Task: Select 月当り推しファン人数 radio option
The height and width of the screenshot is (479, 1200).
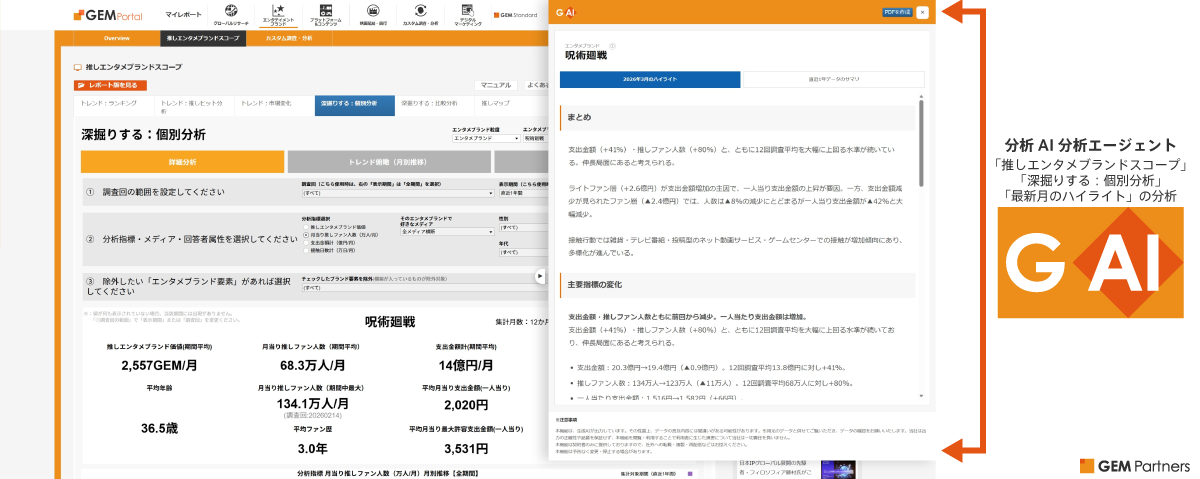Action: pyautogui.click(x=304, y=234)
